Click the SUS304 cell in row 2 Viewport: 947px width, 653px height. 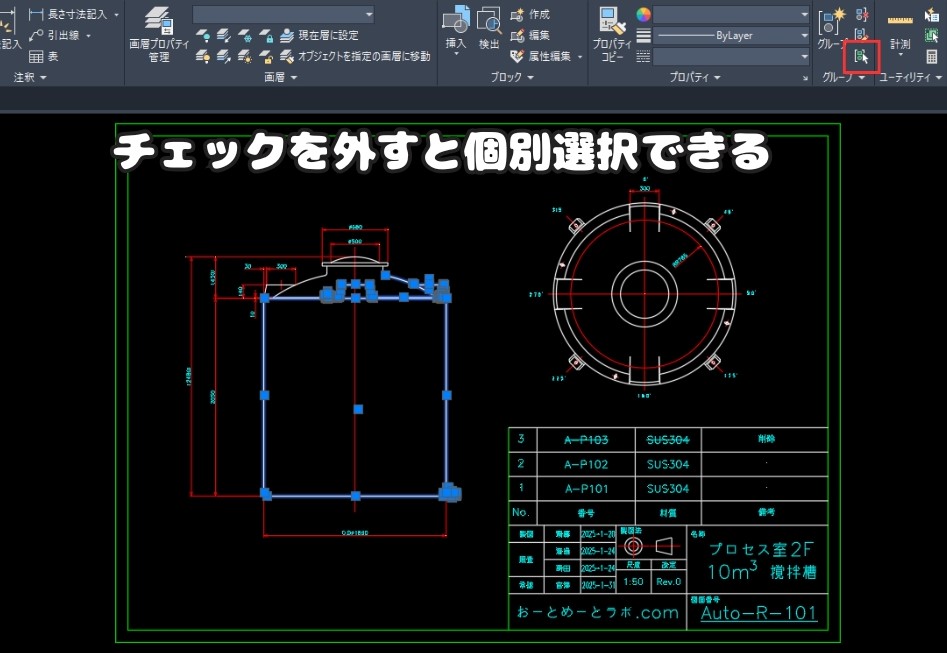[x=668, y=464]
